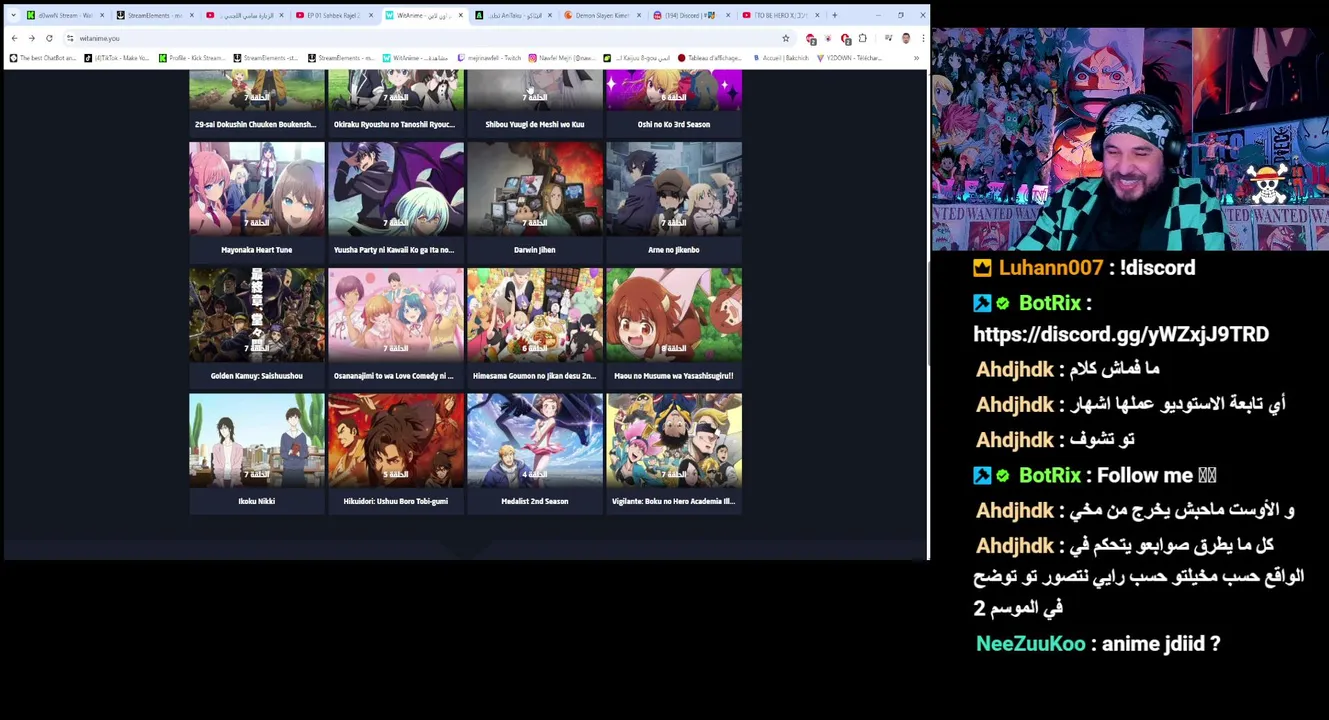The width and height of the screenshot is (1329, 720).
Task: Switch to the TO BE HERO X YouTube tab
Action: pyautogui.click(x=780, y=15)
